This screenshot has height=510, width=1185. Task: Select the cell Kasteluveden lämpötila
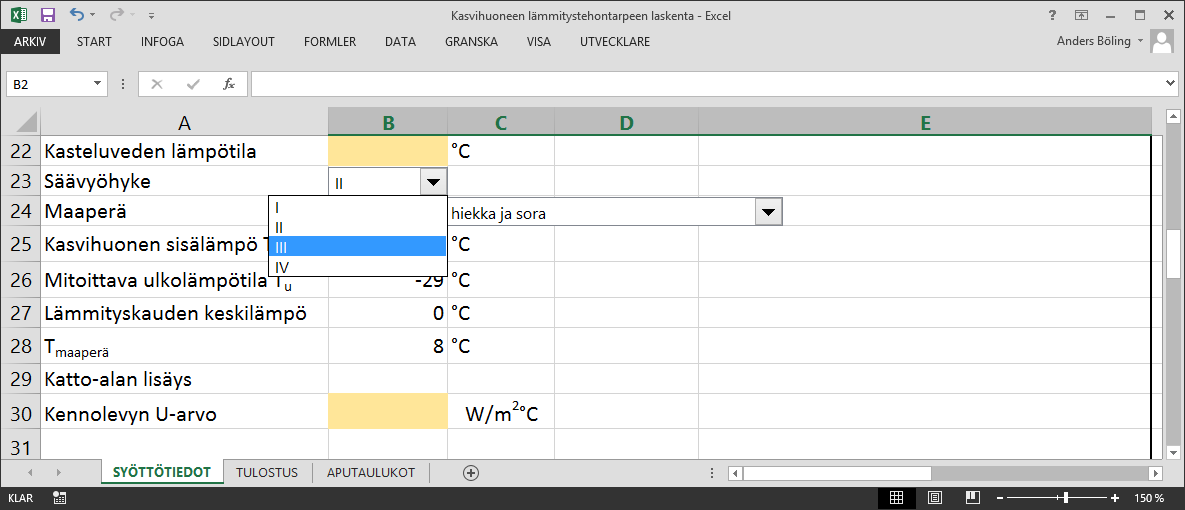(x=184, y=151)
